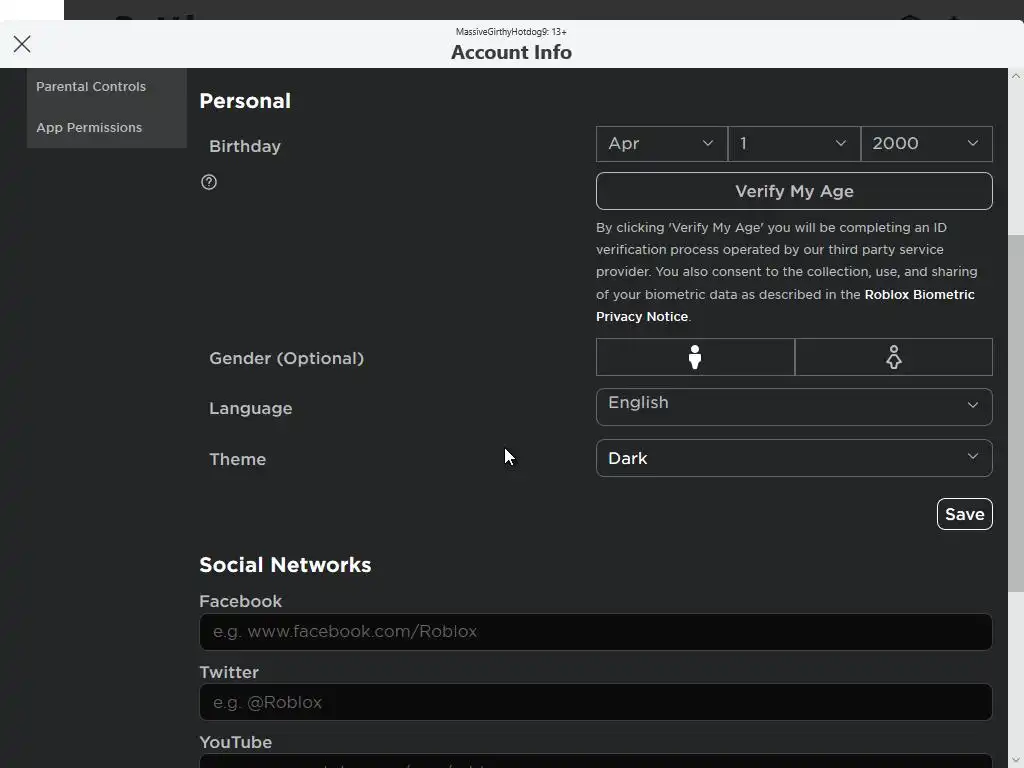Open the birthday day dropdown

pyautogui.click(x=794, y=144)
